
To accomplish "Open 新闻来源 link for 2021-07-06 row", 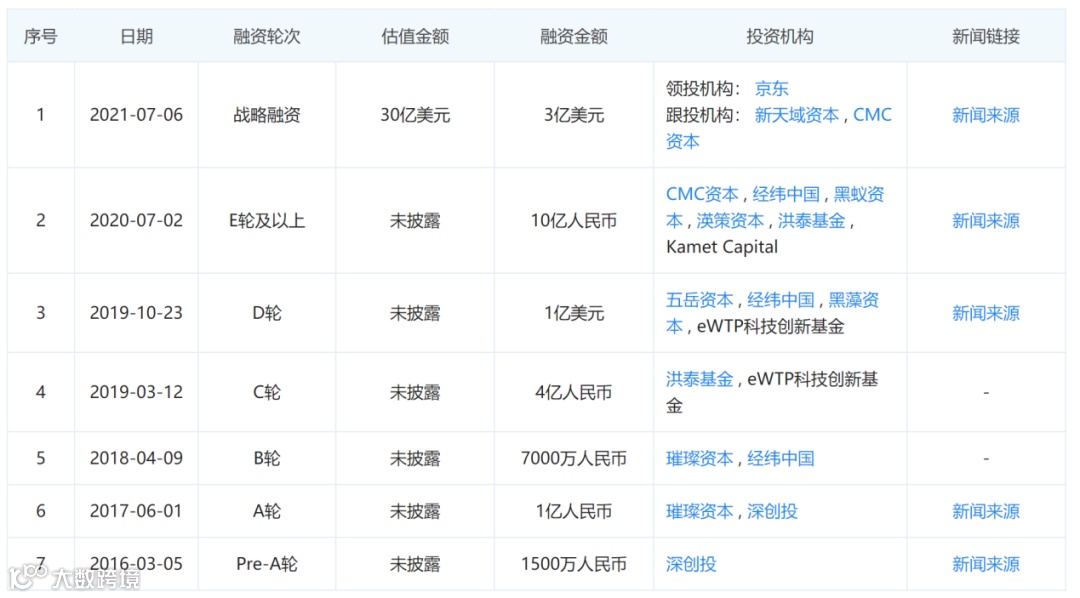I will [x=986, y=115].
